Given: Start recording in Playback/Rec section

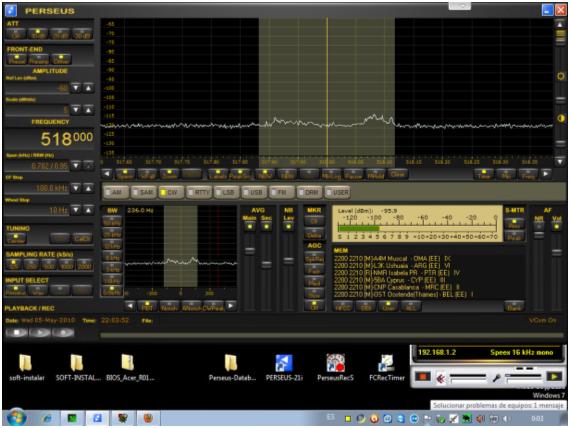Looking at the screenshot, I should pyautogui.click(x=63, y=333).
